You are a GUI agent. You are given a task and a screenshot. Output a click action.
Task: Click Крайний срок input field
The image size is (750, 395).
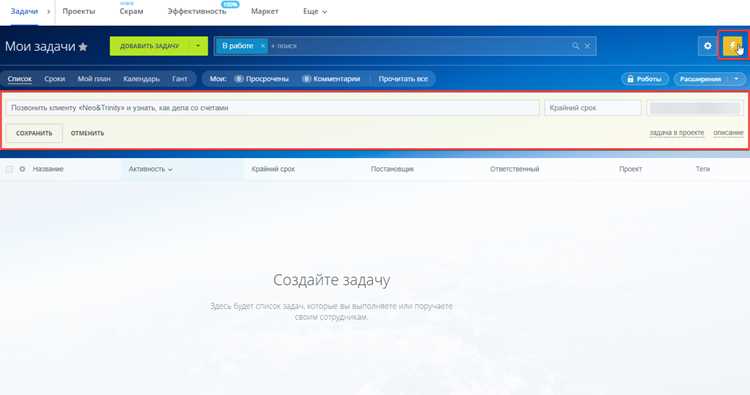click(593, 108)
